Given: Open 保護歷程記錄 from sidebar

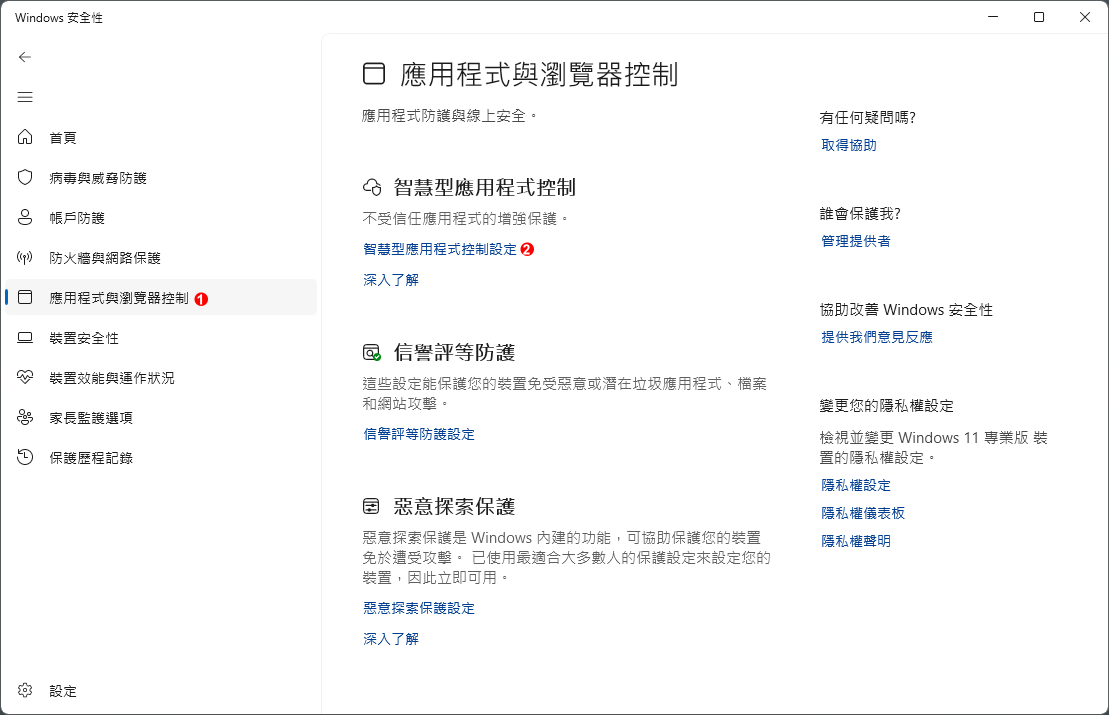Looking at the screenshot, I should click(161, 458).
